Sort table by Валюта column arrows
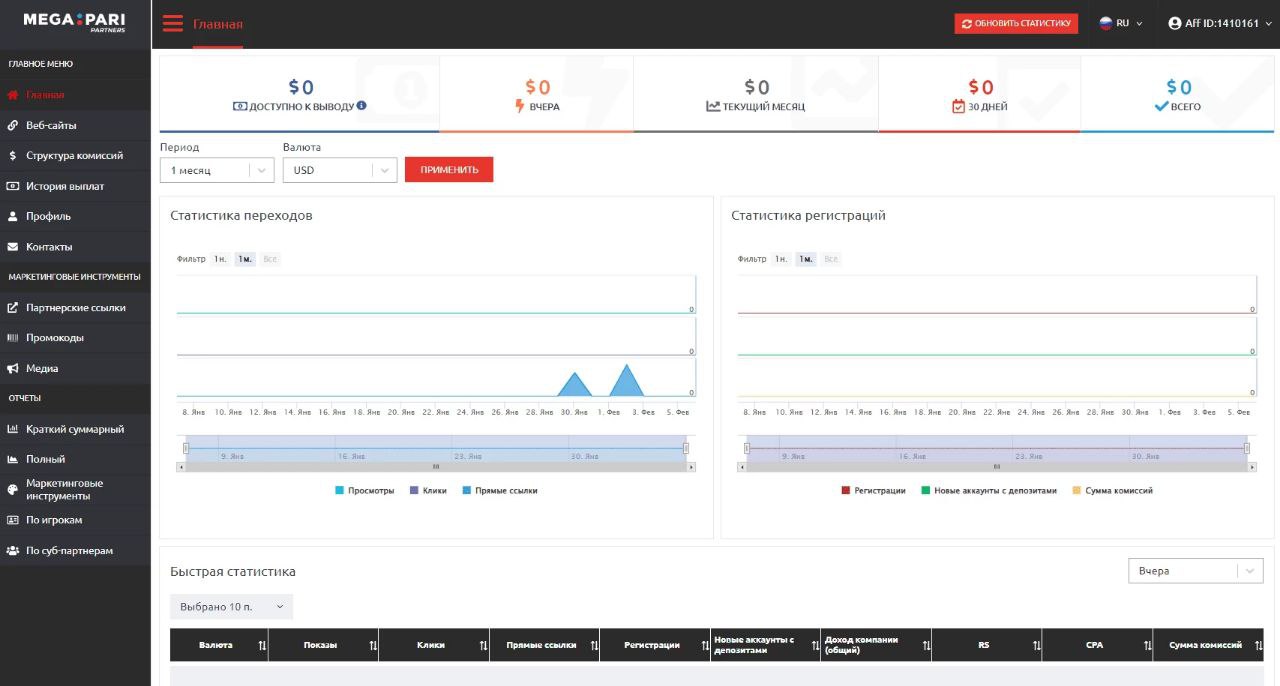 point(262,646)
